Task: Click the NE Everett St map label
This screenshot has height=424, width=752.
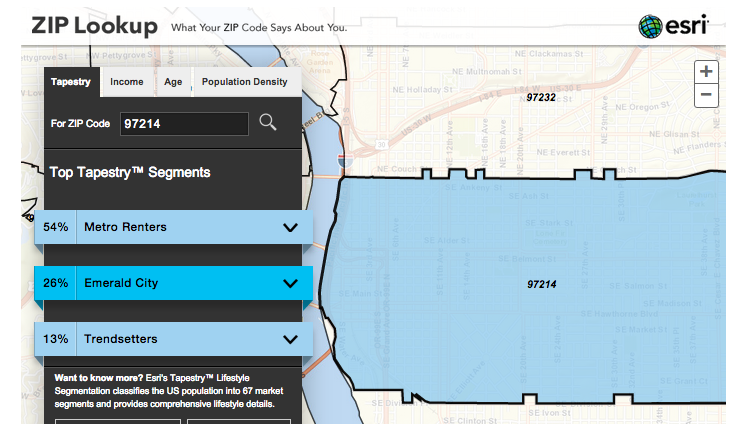Action: point(564,153)
